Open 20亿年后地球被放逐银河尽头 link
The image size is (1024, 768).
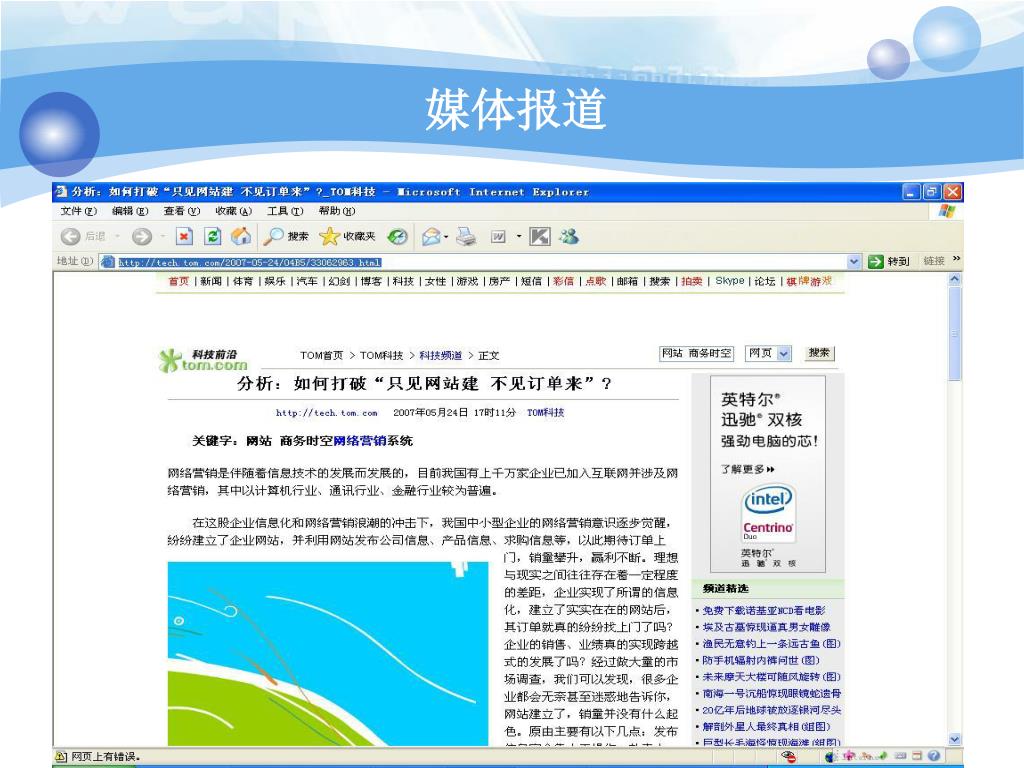click(772, 710)
